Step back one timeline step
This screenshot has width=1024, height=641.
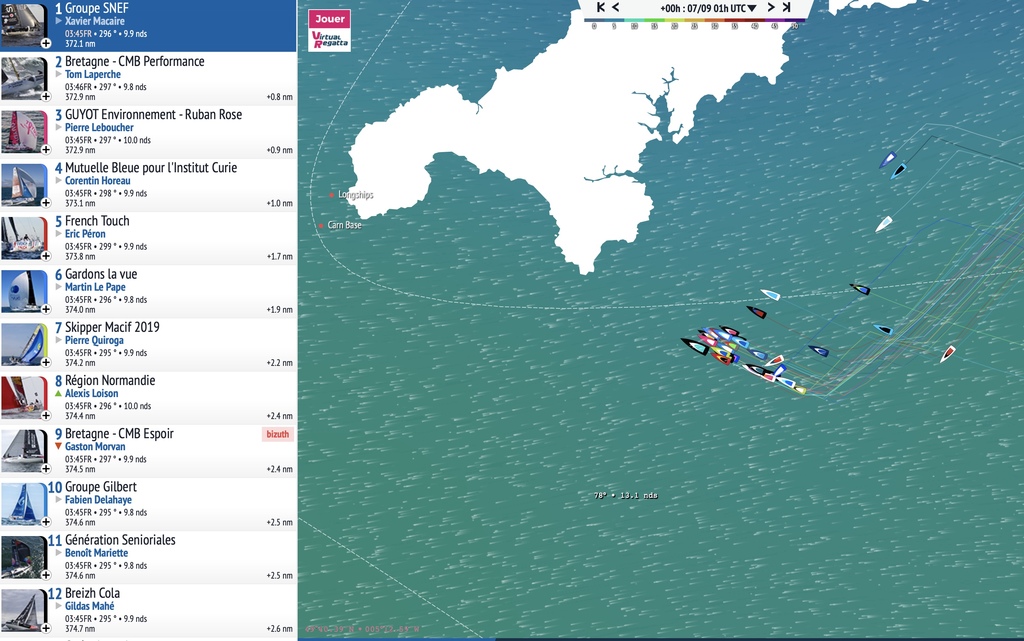pos(616,7)
